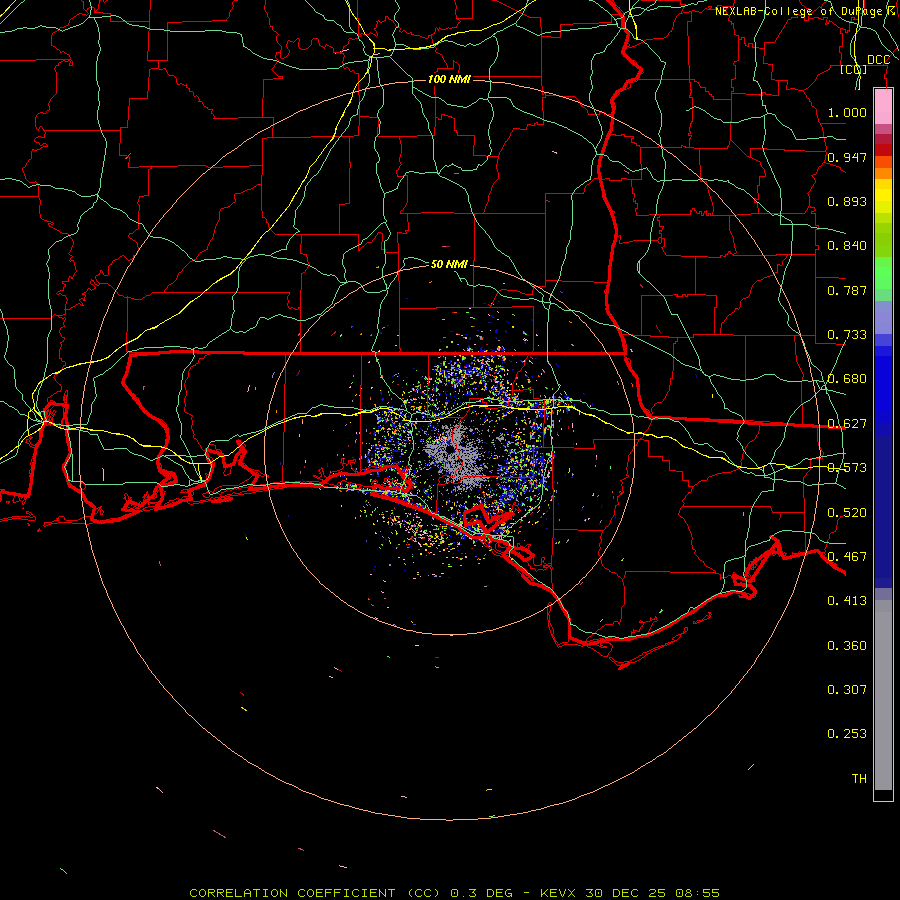Click the 0.467 color scale value

[x=847, y=557]
